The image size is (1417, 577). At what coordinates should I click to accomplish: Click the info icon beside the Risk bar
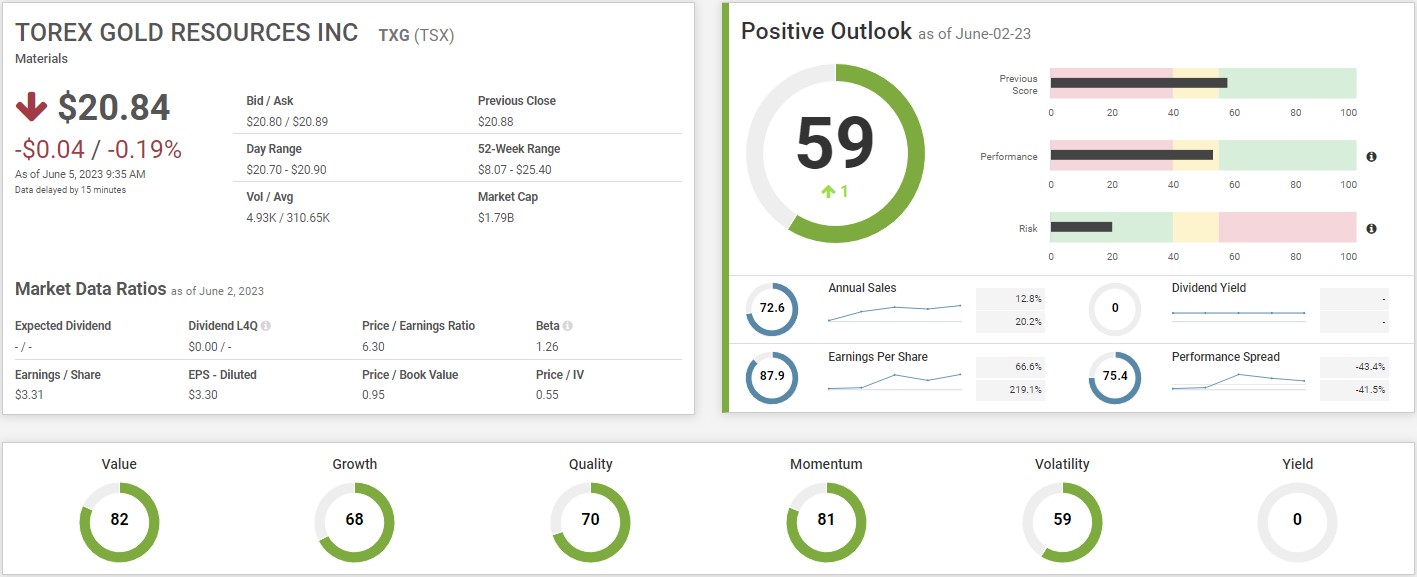click(1371, 229)
